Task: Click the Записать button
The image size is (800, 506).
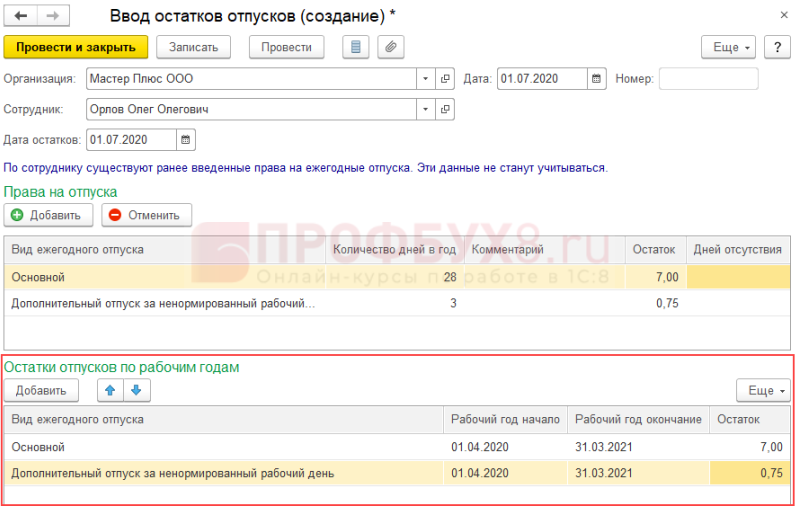Action: tap(193, 47)
